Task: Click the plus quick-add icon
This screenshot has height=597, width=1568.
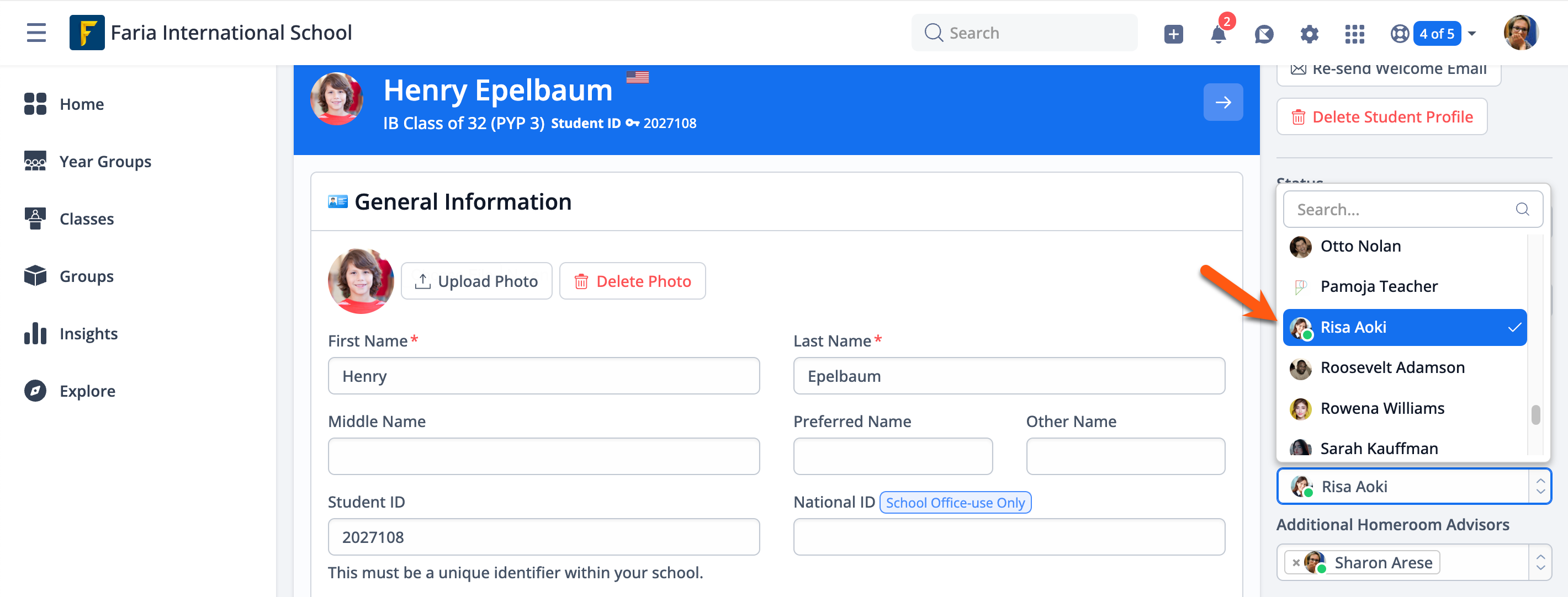Action: click(1173, 34)
